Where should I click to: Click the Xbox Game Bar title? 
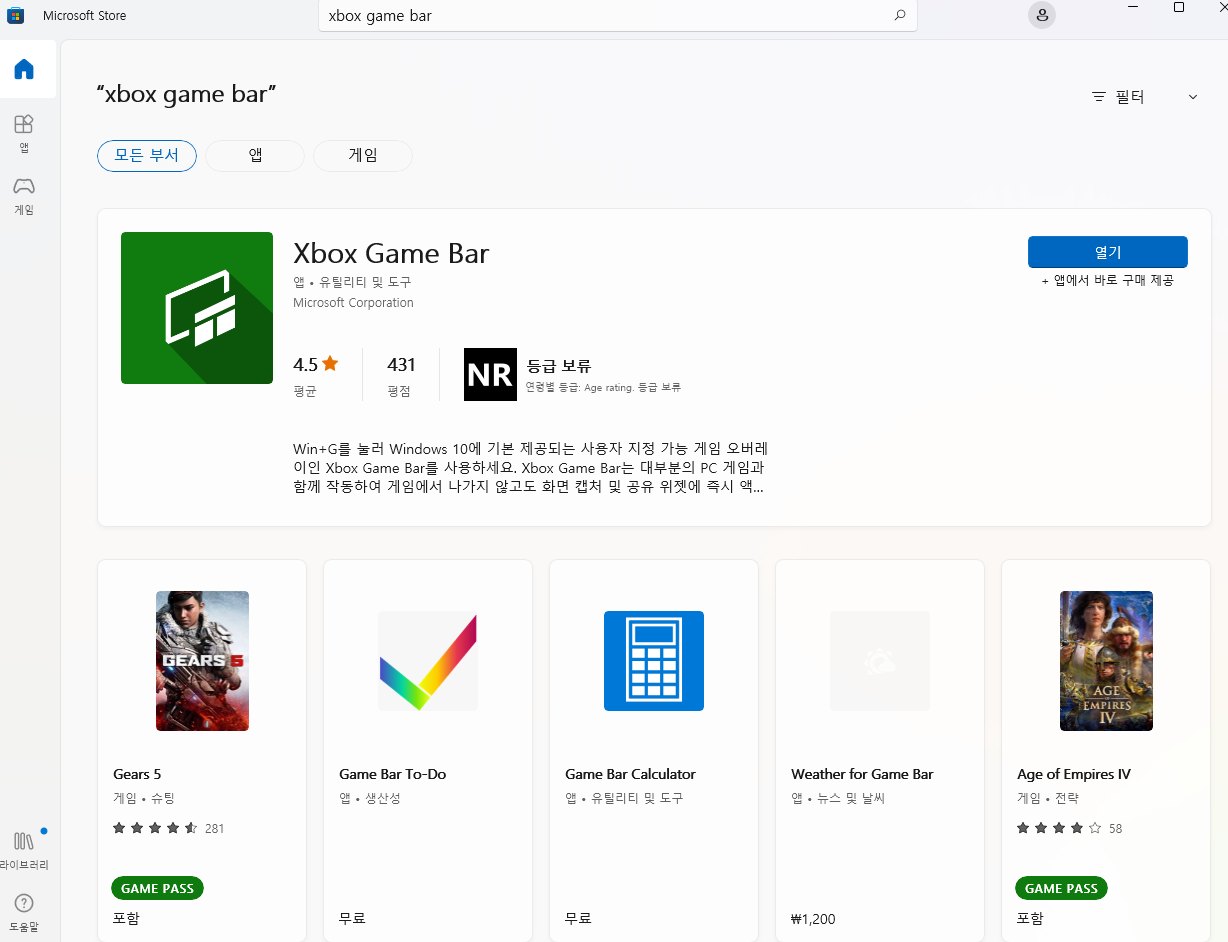[391, 253]
